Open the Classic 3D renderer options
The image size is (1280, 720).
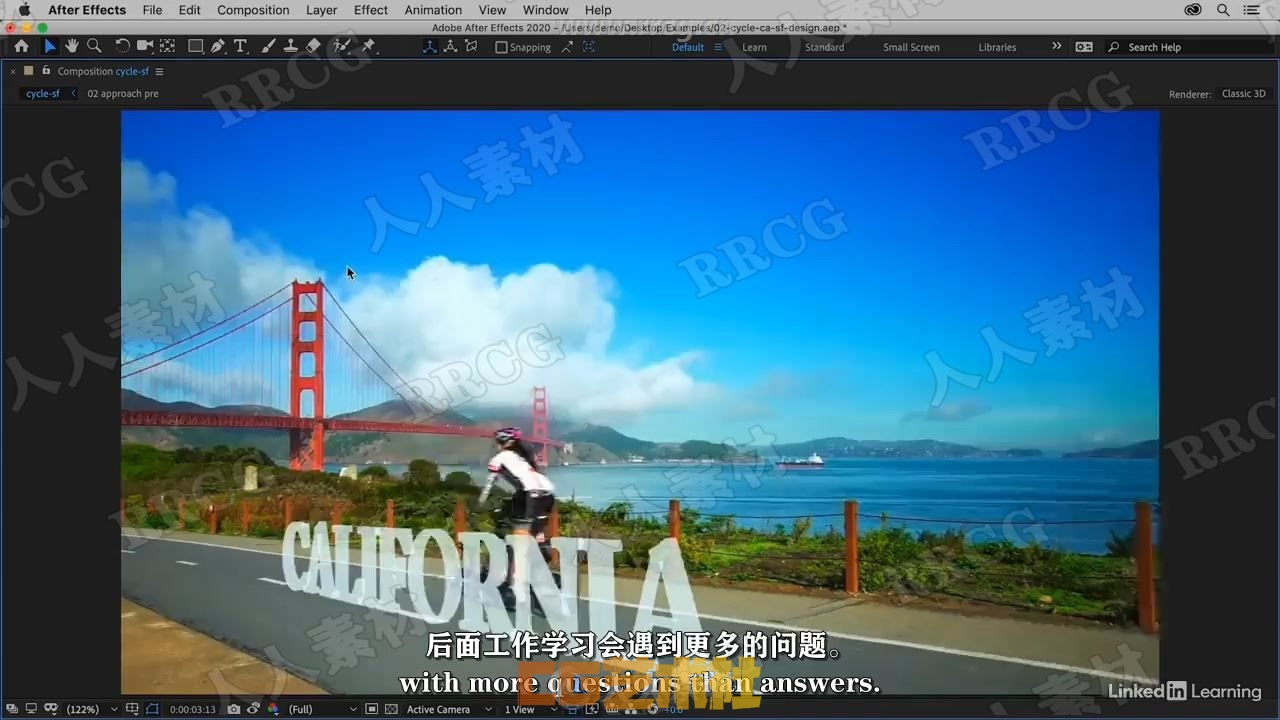pyautogui.click(x=1244, y=94)
